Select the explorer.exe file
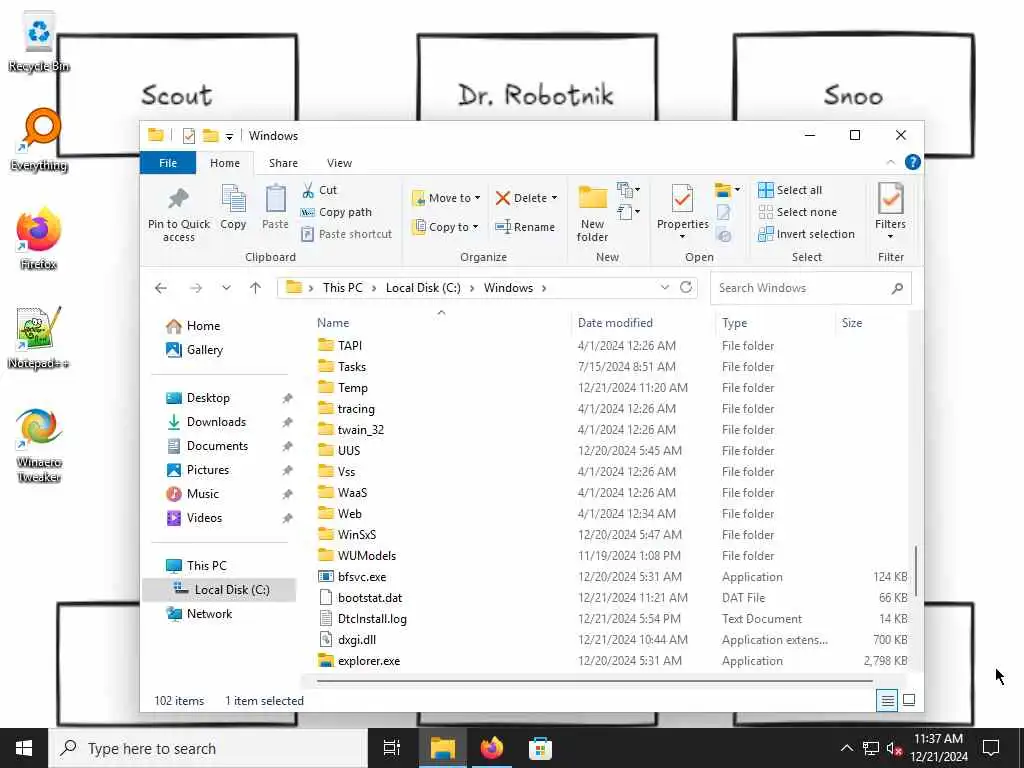Screen dimensions: 1024x768 (x=359, y=661)
